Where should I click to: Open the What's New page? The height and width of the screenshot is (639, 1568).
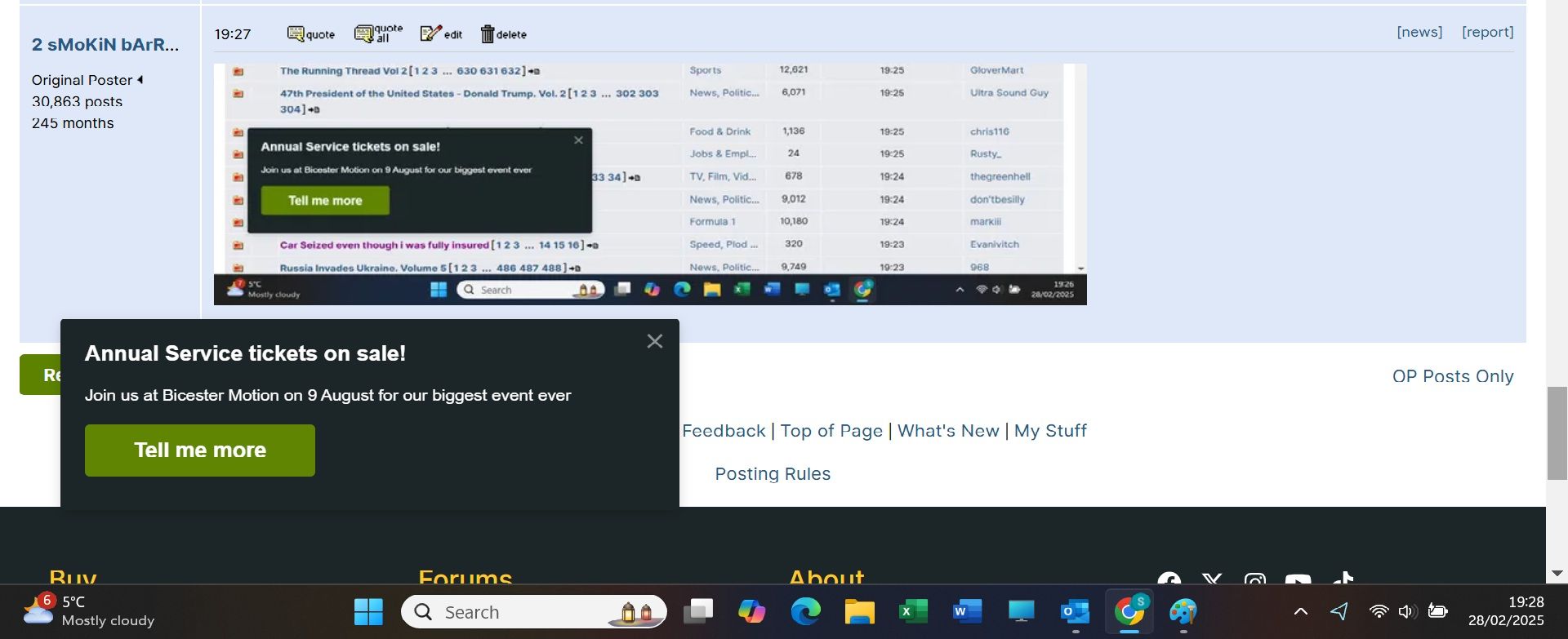(948, 431)
